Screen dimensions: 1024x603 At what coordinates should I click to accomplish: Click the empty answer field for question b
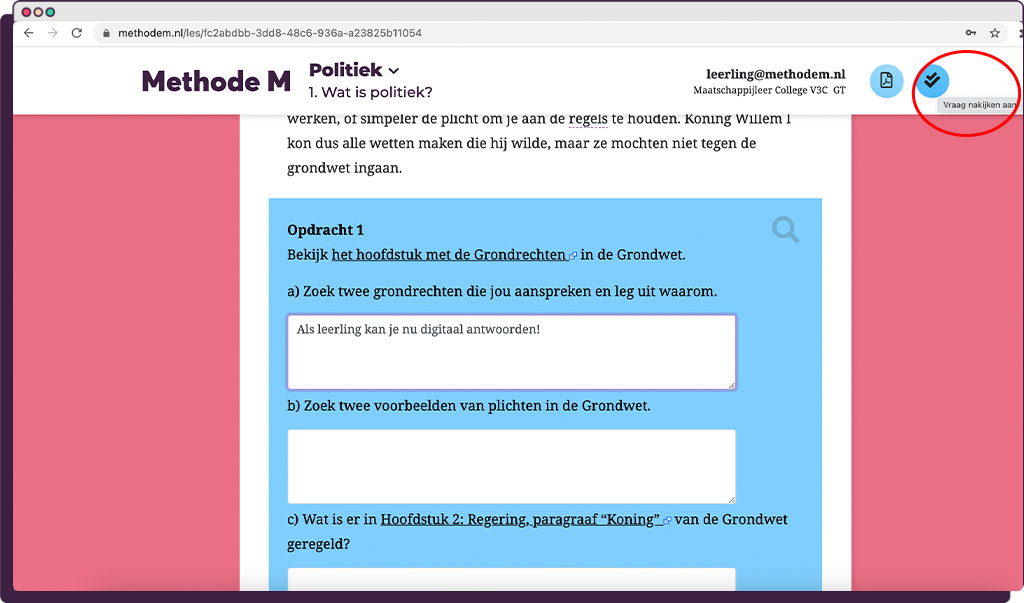tap(511, 466)
